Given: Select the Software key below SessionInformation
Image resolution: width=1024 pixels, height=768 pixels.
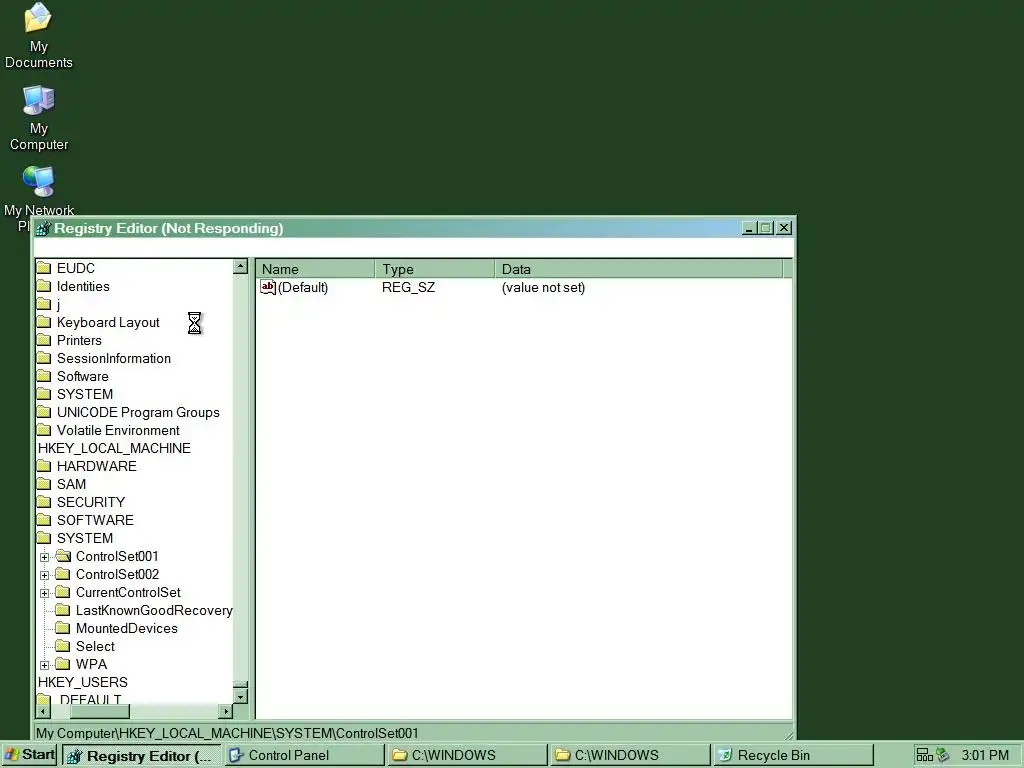Looking at the screenshot, I should pyautogui.click(x=82, y=377).
